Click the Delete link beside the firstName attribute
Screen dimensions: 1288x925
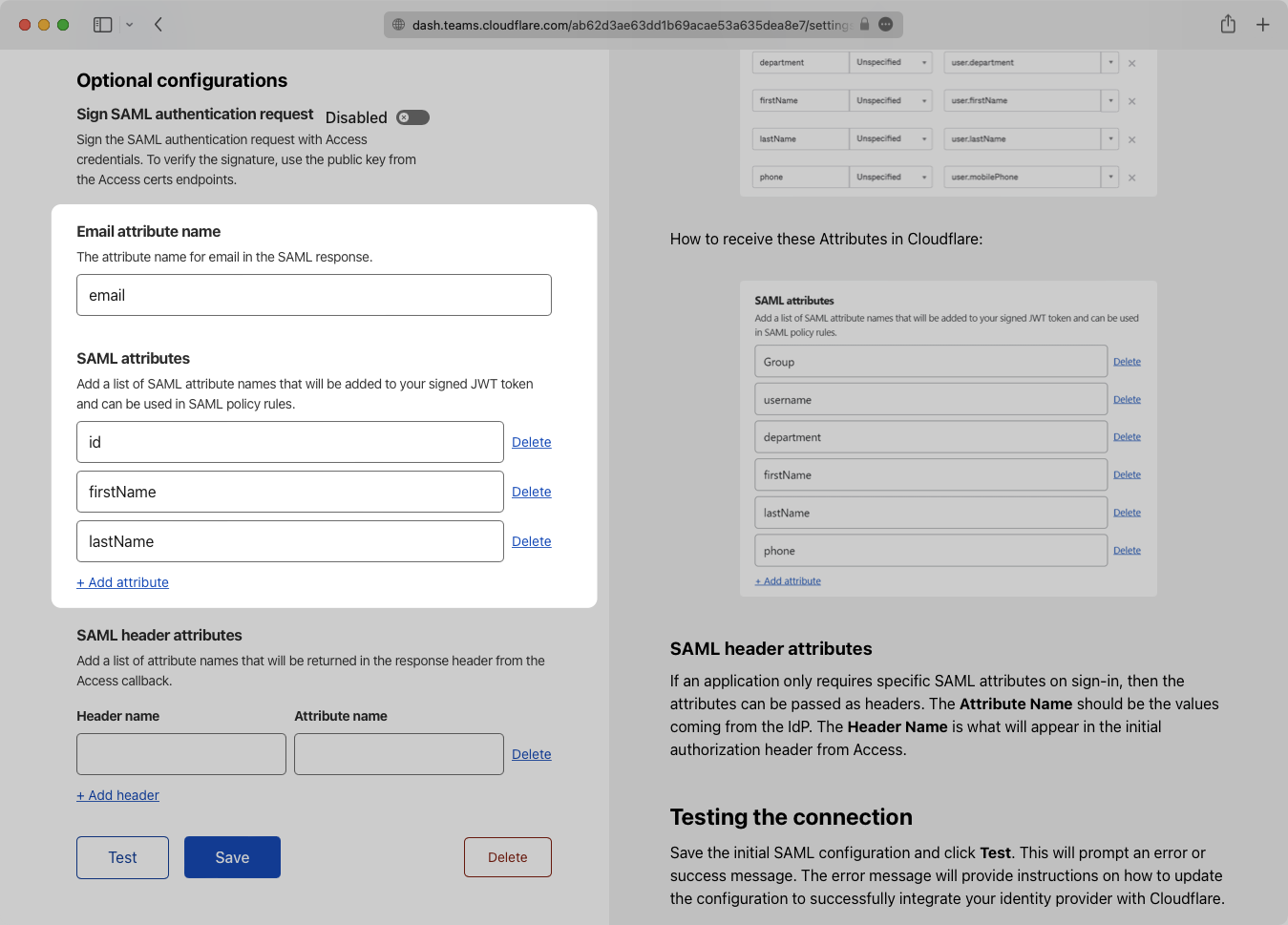tap(531, 492)
